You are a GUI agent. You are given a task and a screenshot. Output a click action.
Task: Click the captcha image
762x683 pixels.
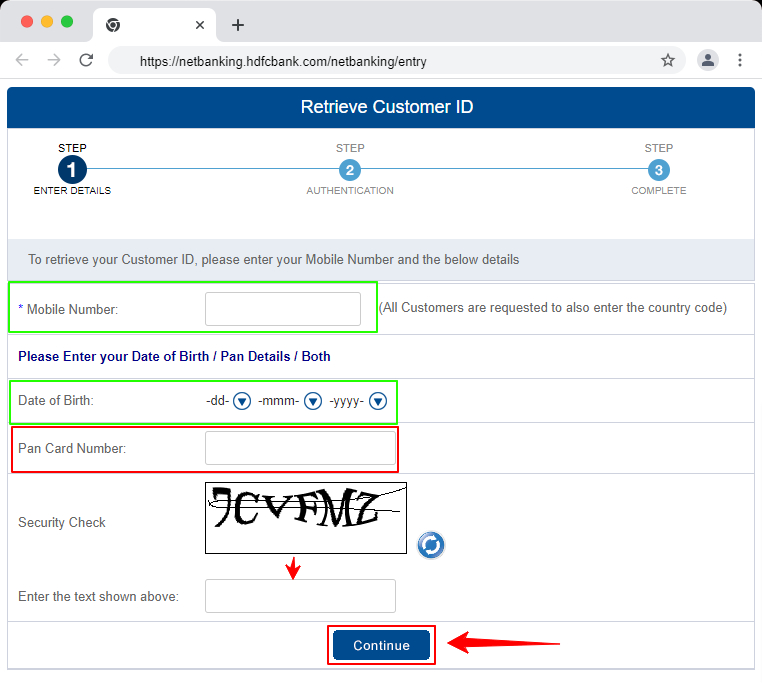306,518
